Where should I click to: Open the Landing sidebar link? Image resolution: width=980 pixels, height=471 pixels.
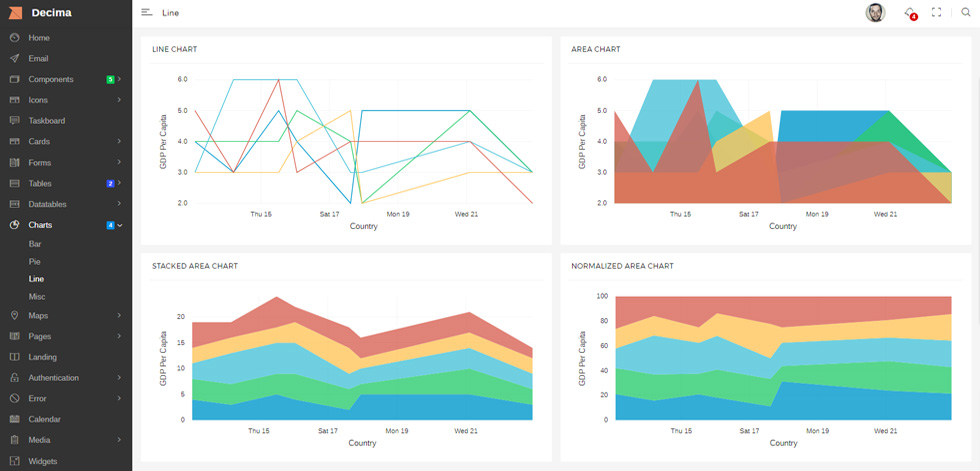42,357
